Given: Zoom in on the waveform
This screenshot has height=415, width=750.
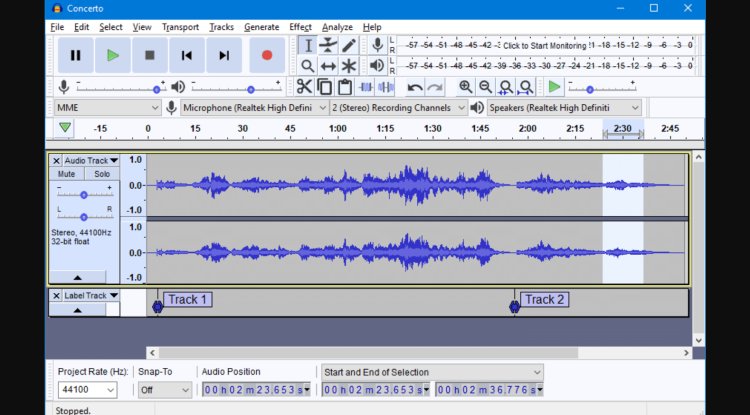Looking at the screenshot, I should tap(465, 87).
